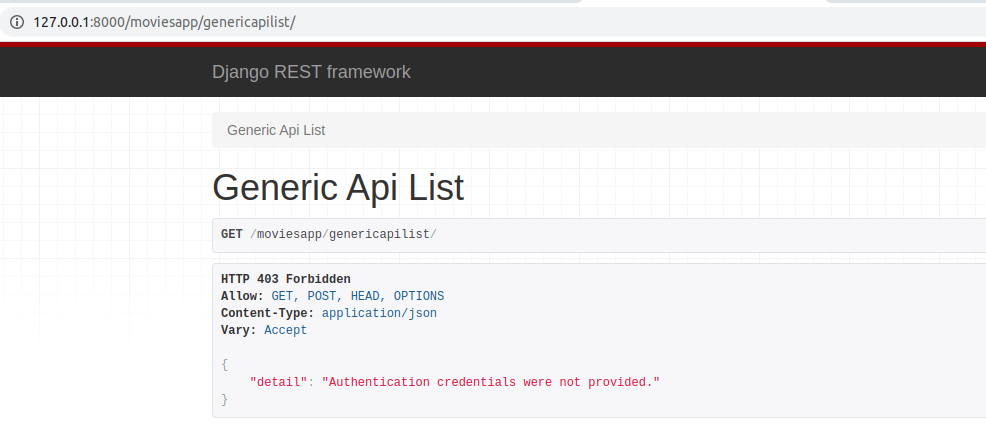The height and width of the screenshot is (426, 986).
Task: Click the large Generic Api List heading
Action: coord(338,187)
